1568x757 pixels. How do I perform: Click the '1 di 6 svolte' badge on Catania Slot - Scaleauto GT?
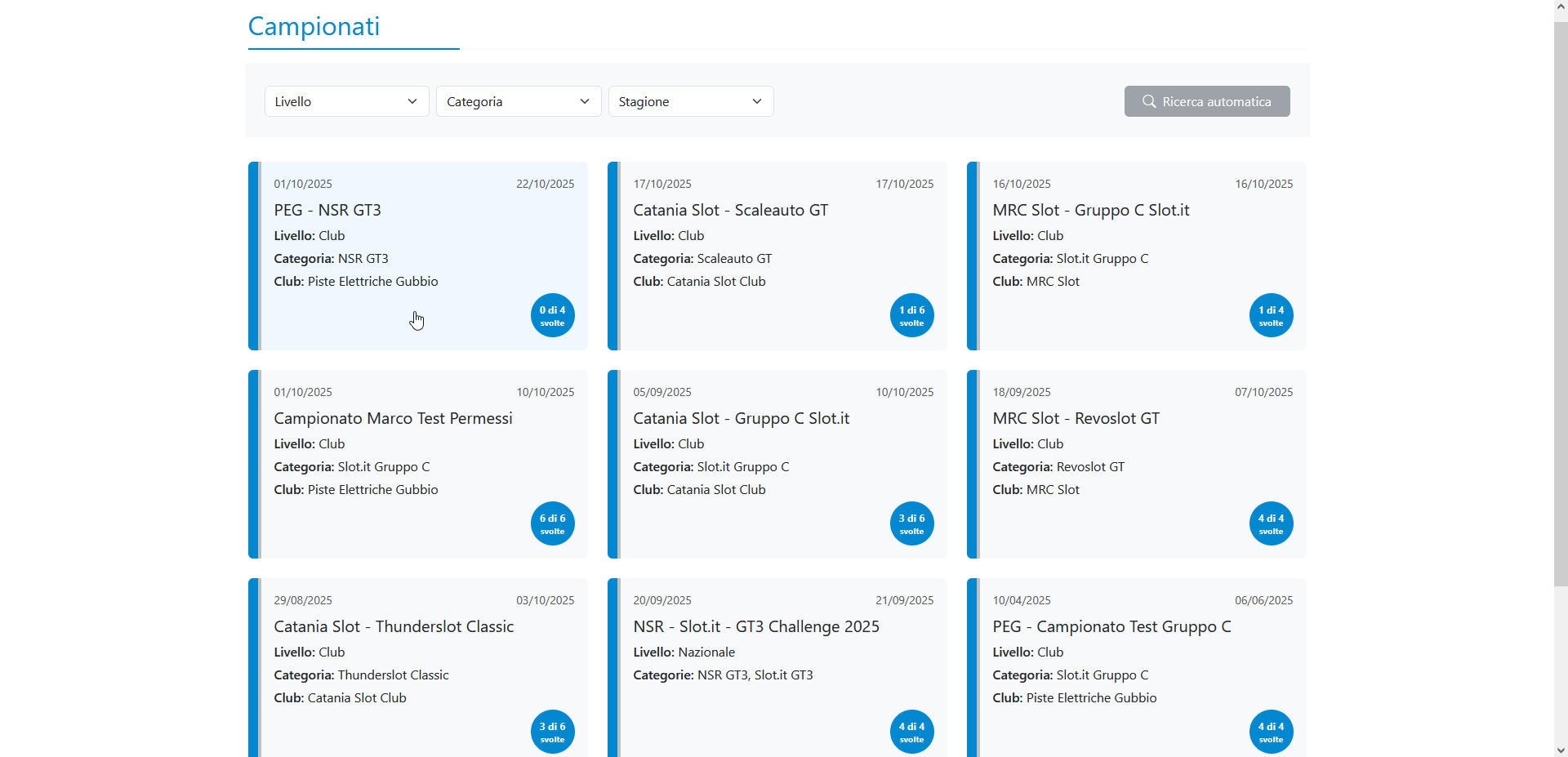pos(911,315)
